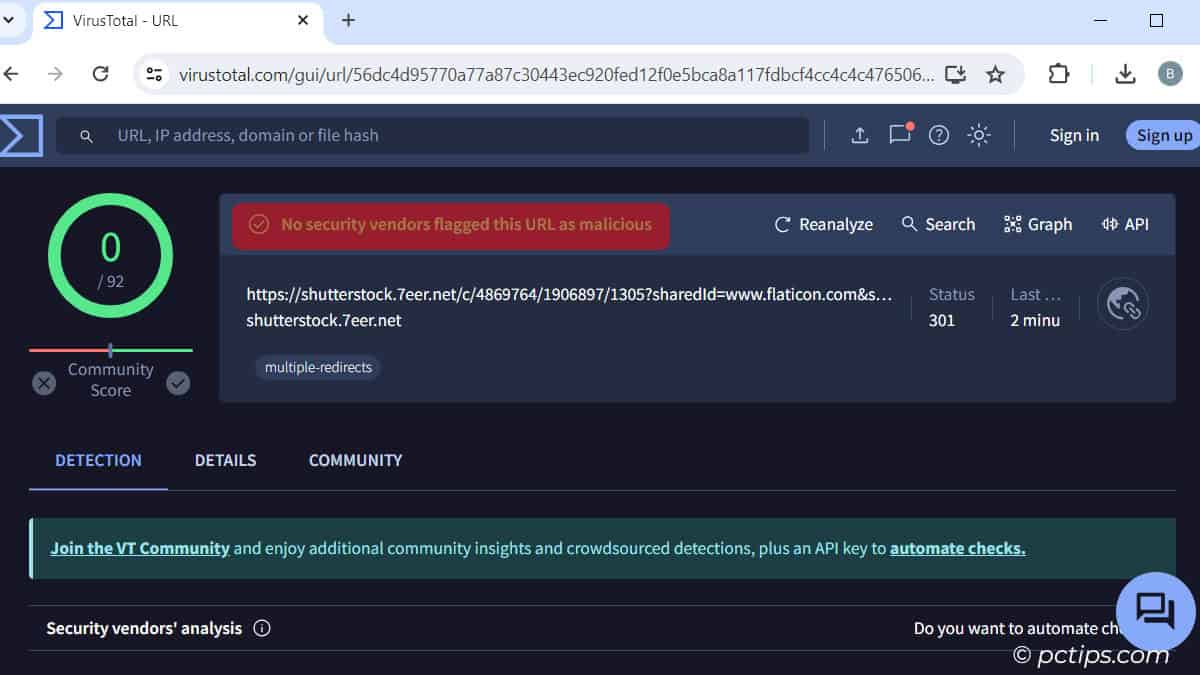The height and width of the screenshot is (675, 1200).
Task: Click the info icon beside Security vendors' analysis
Action: (x=262, y=629)
